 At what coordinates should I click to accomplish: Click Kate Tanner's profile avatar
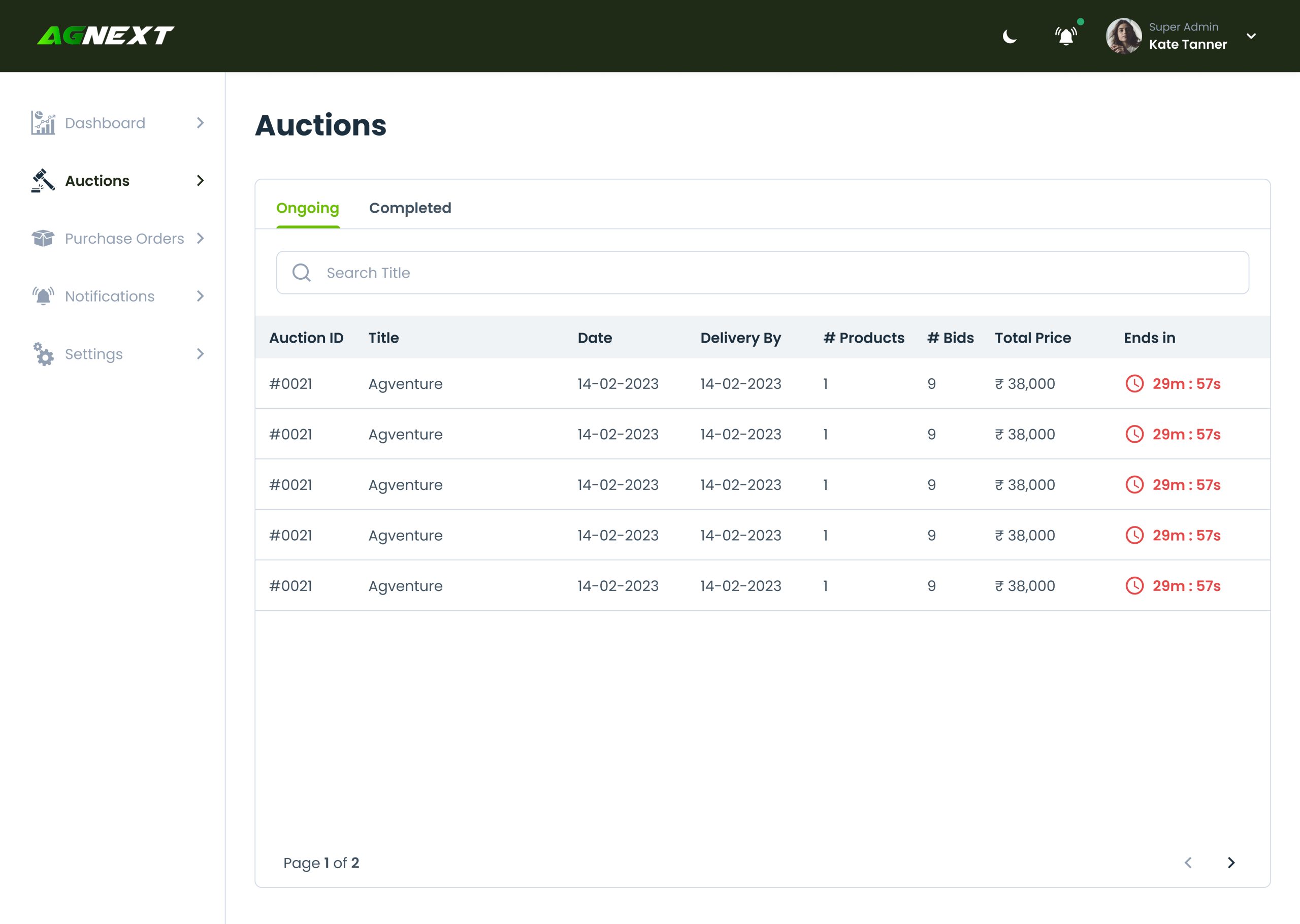point(1123,36)
